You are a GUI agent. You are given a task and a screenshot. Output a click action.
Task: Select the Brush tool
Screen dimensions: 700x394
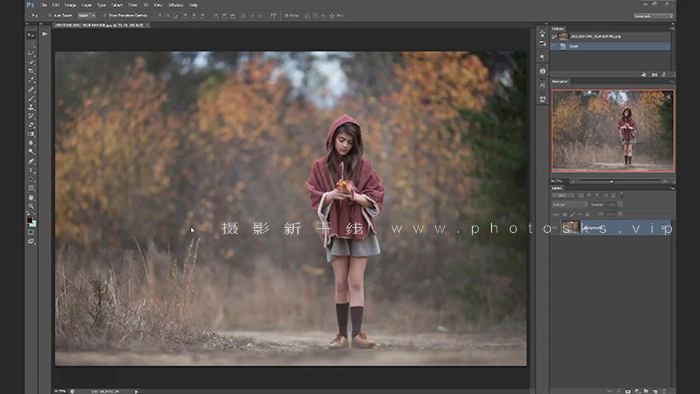tap(31, 98)
